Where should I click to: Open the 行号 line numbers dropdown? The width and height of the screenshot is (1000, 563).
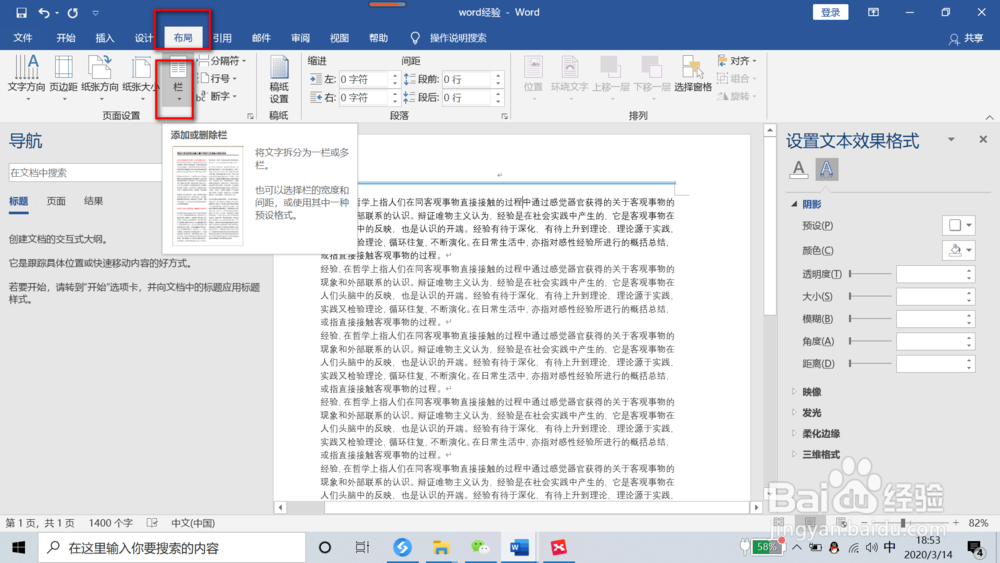(217, 78)
